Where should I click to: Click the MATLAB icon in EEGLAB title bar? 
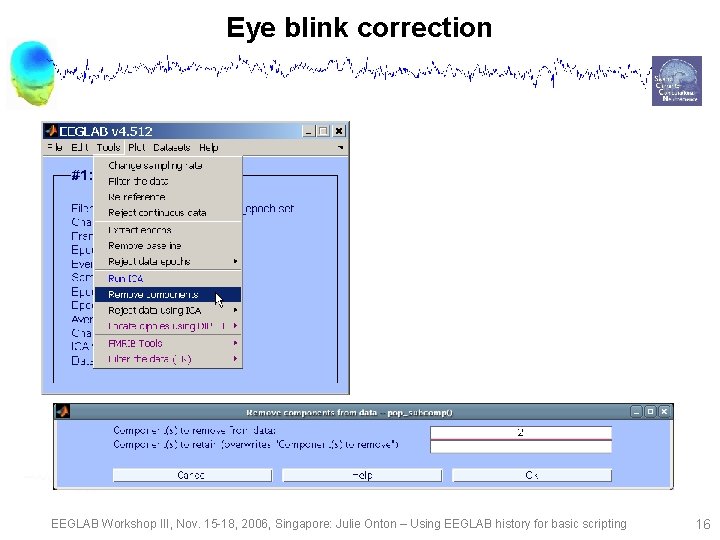click(x=51, y=131)
